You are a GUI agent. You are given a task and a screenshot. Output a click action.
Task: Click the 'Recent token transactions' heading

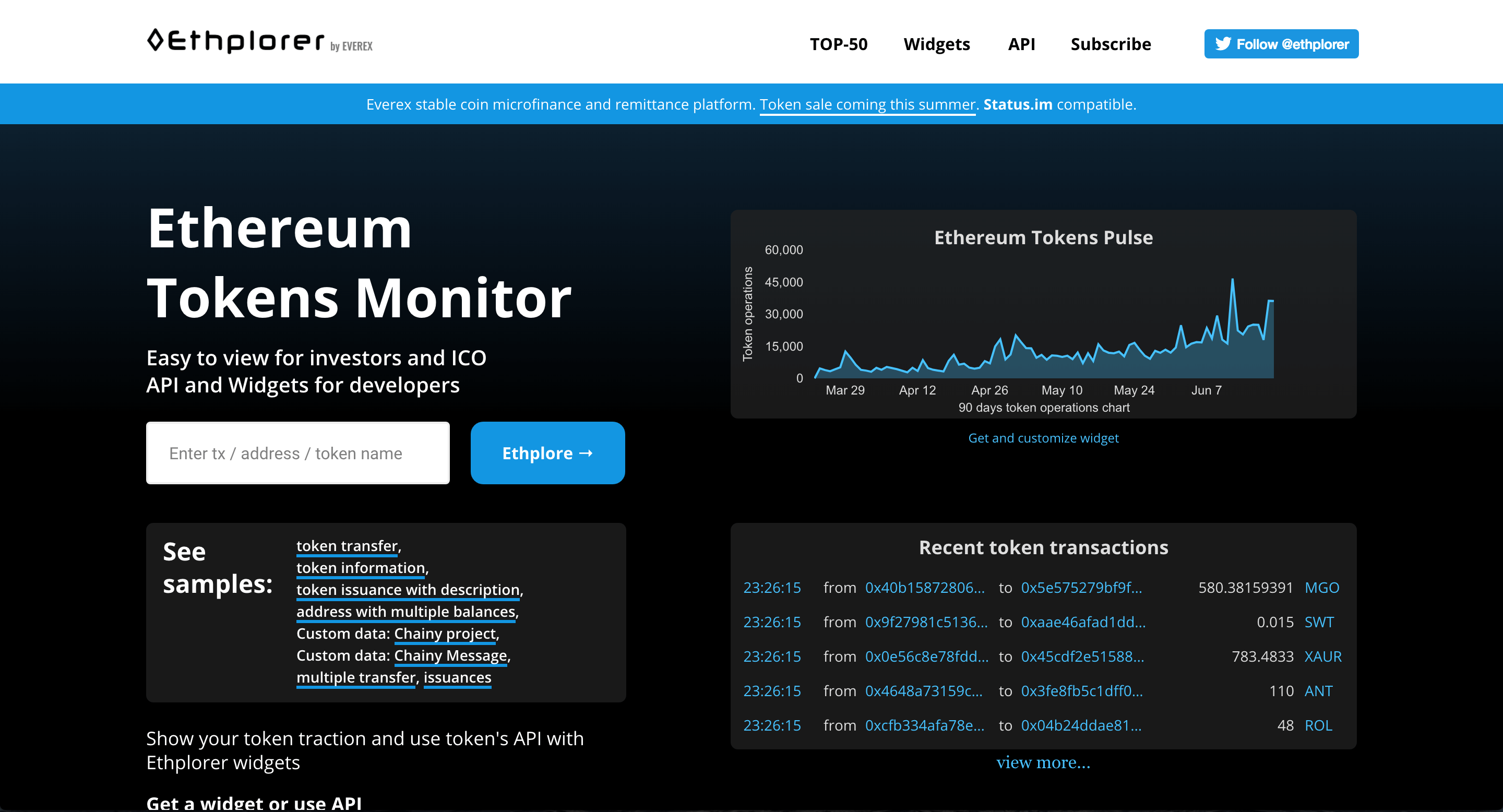click(x=1043, y=547)
